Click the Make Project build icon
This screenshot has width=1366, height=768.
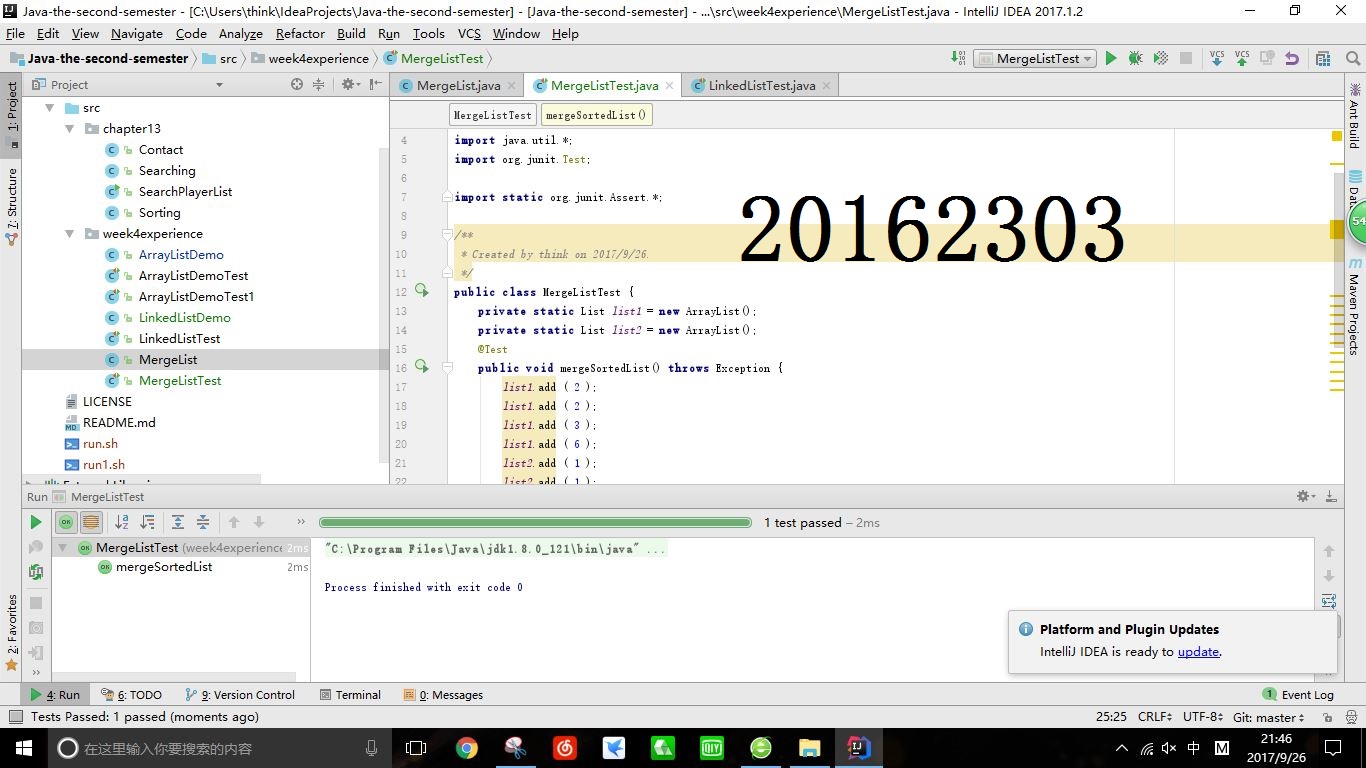click(958, 59)
